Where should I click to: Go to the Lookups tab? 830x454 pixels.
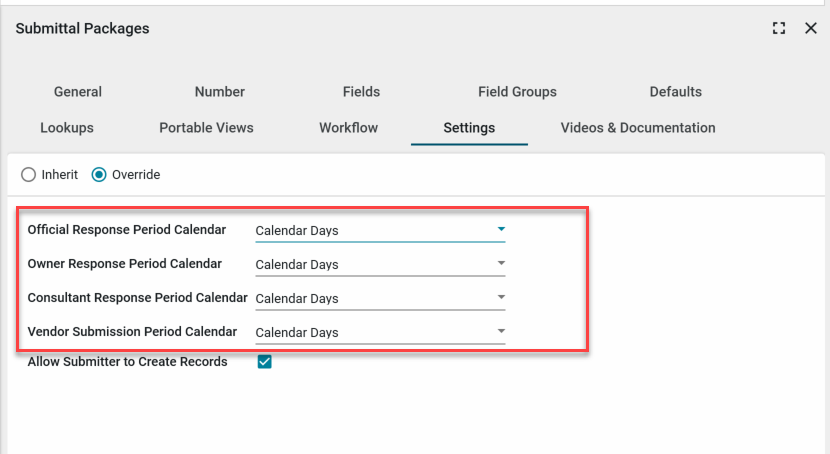coord(67,128)
